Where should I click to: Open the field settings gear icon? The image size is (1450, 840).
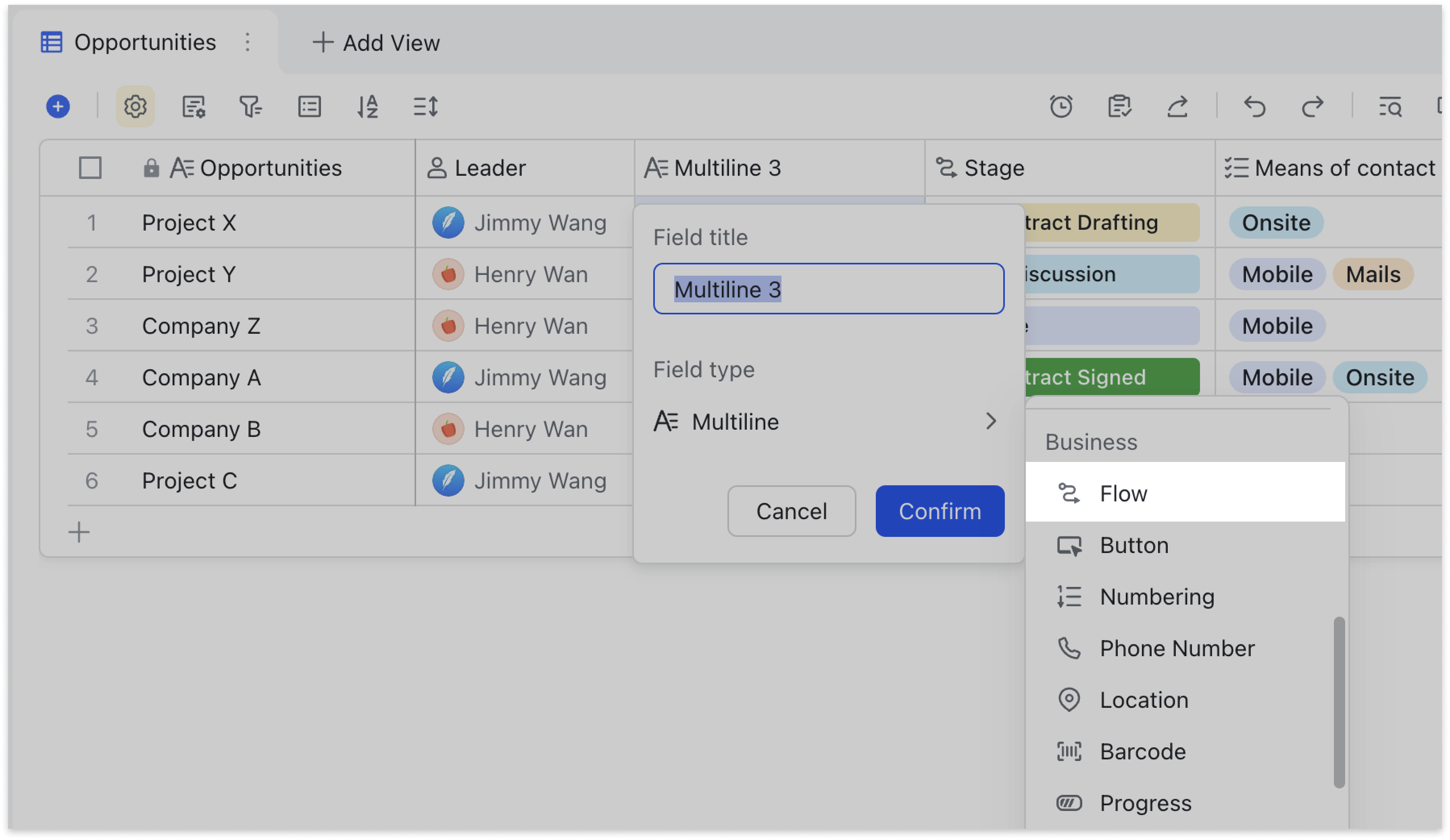click(x=135, y=106)
